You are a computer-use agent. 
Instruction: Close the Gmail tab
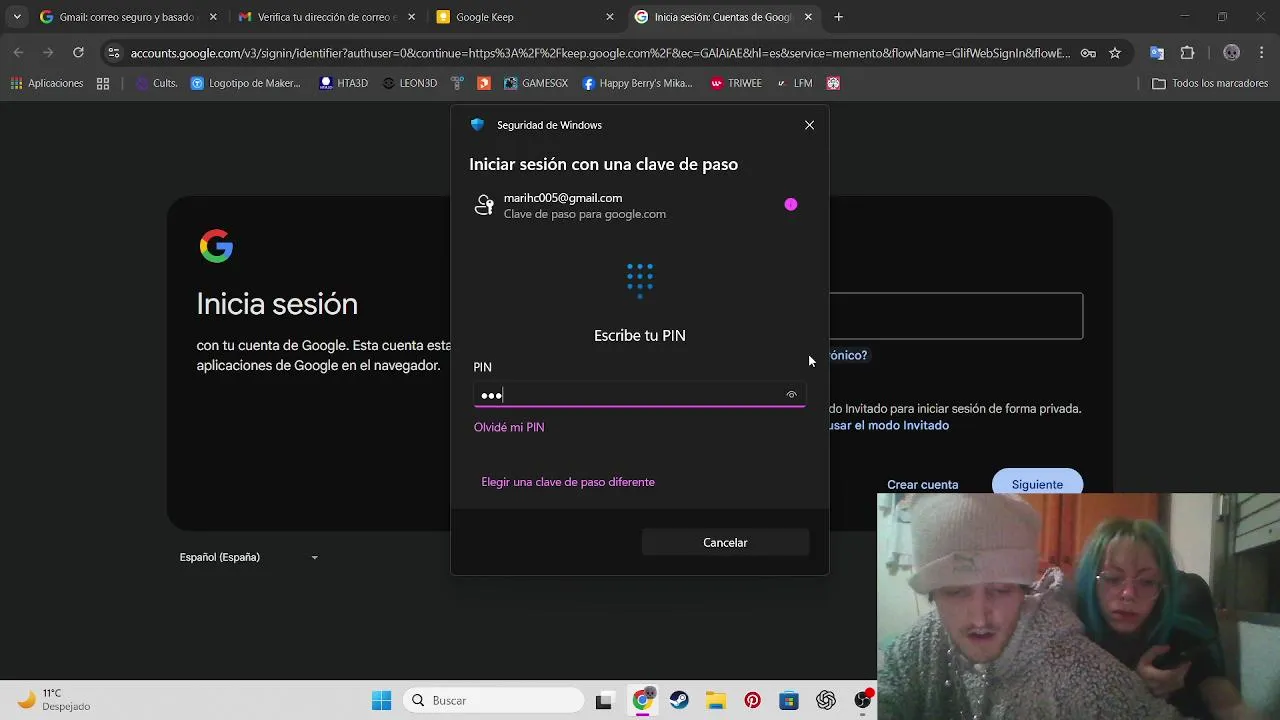pyautogui.click(x=212, y=17)
